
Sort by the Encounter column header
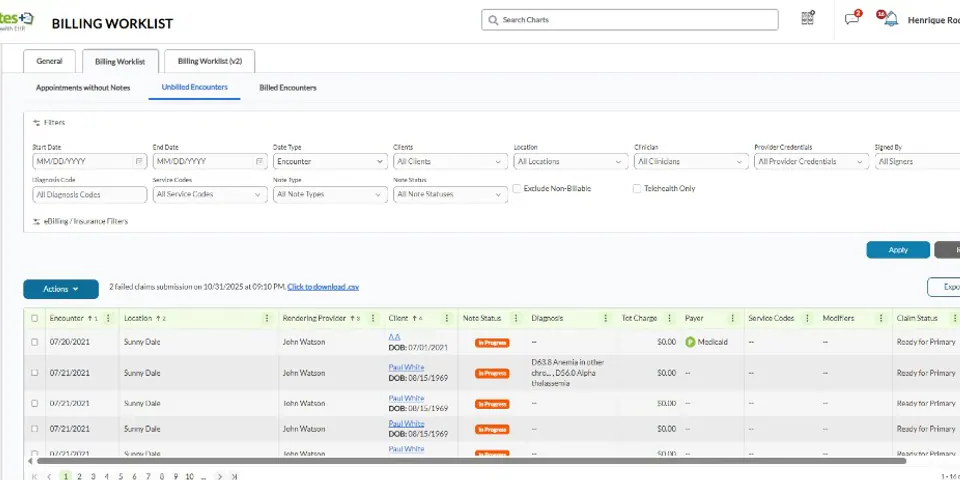pos(67,318)
